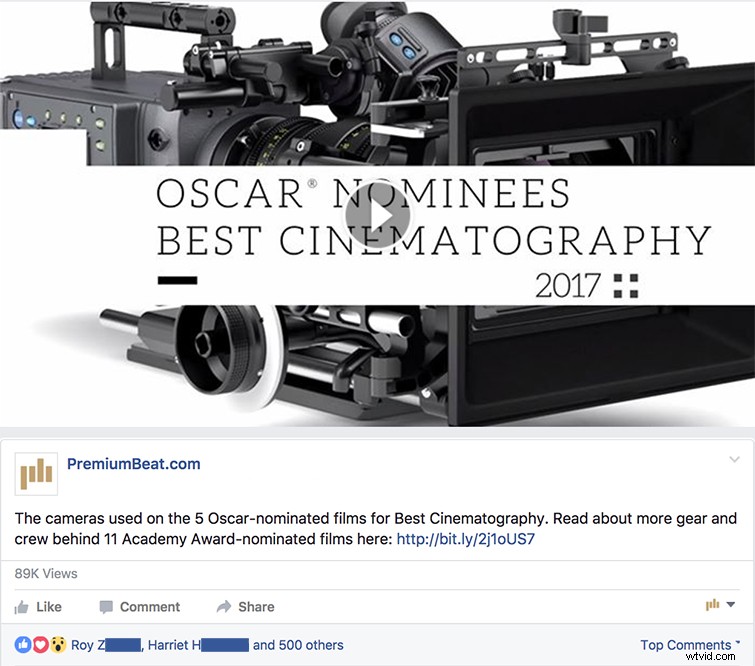The image size is (755, 666).
Task: Open PremiumBeat.com page name link
Action: pyautogui.click(x=133, y=464)
